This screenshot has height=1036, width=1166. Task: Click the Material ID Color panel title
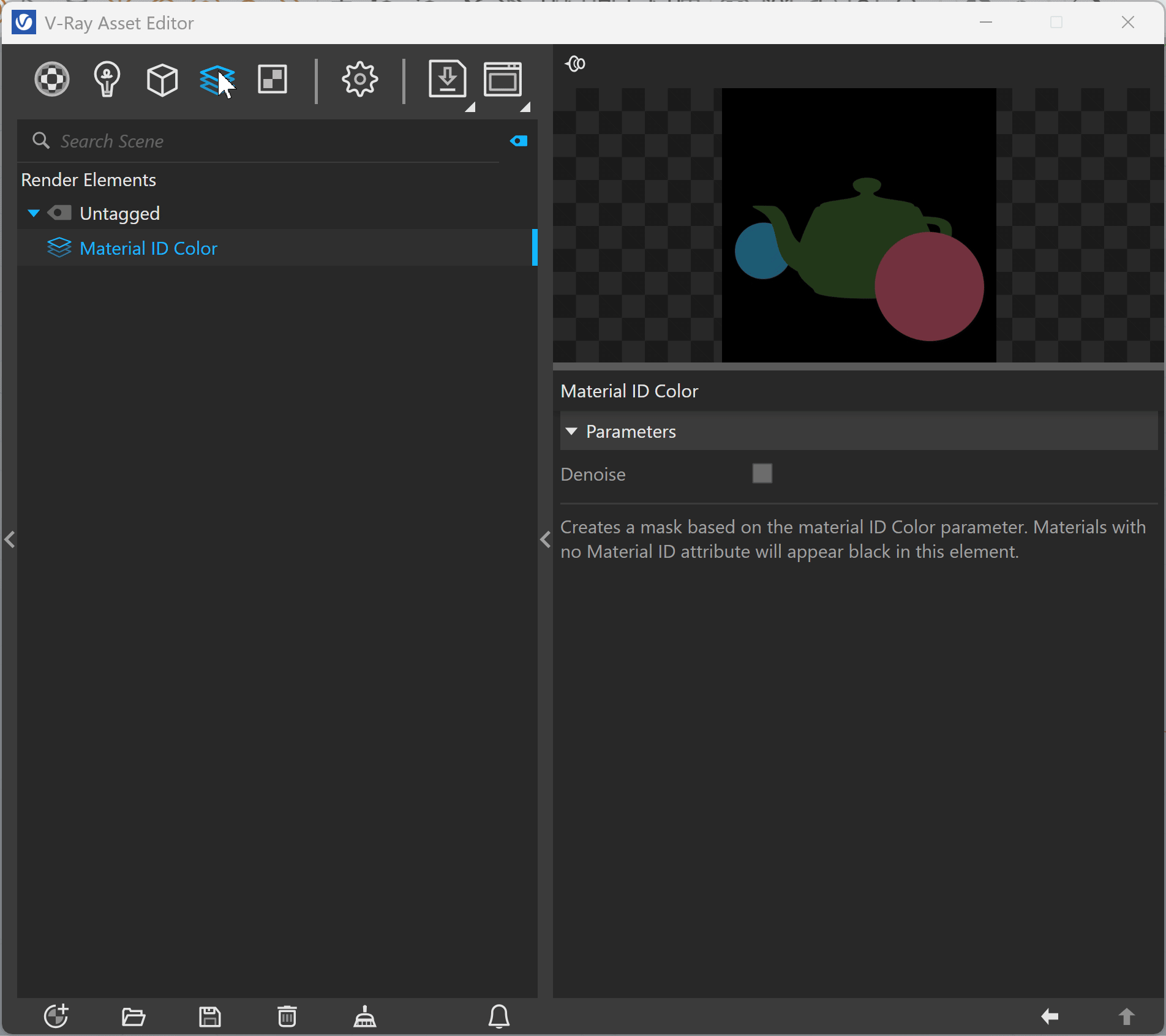click(x=630, y=391)
